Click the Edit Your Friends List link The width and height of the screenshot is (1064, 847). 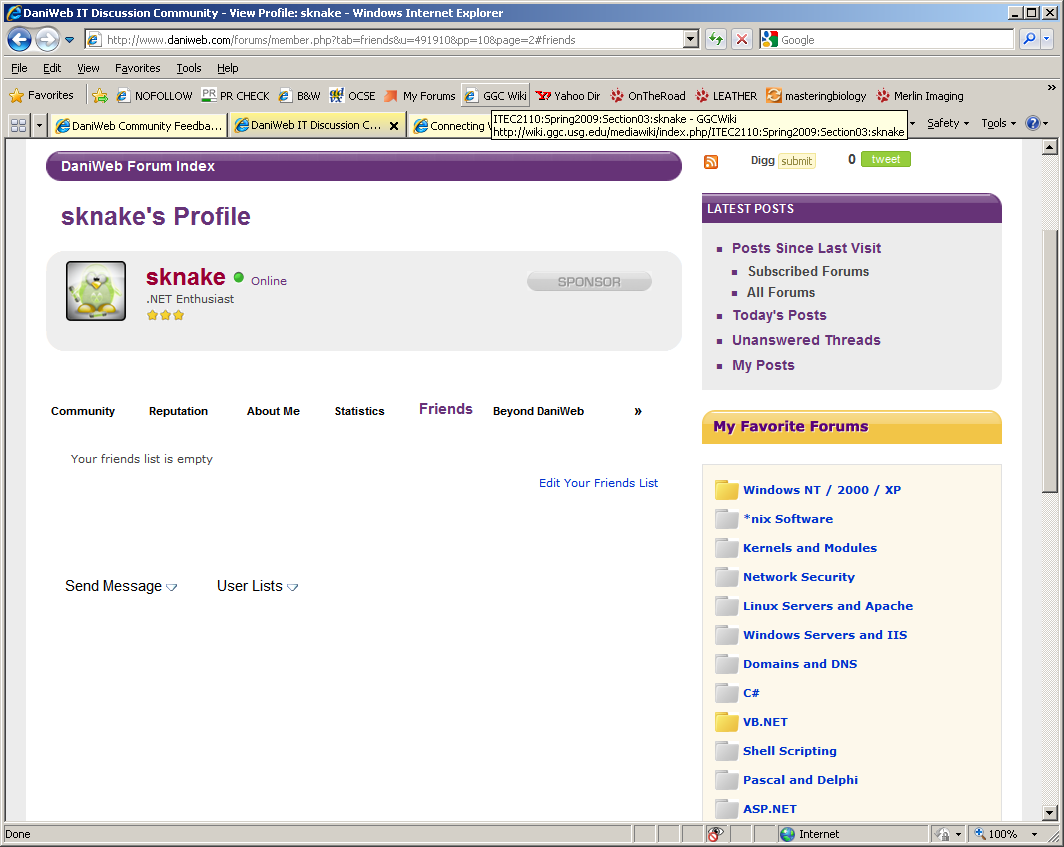pos(598,483)
